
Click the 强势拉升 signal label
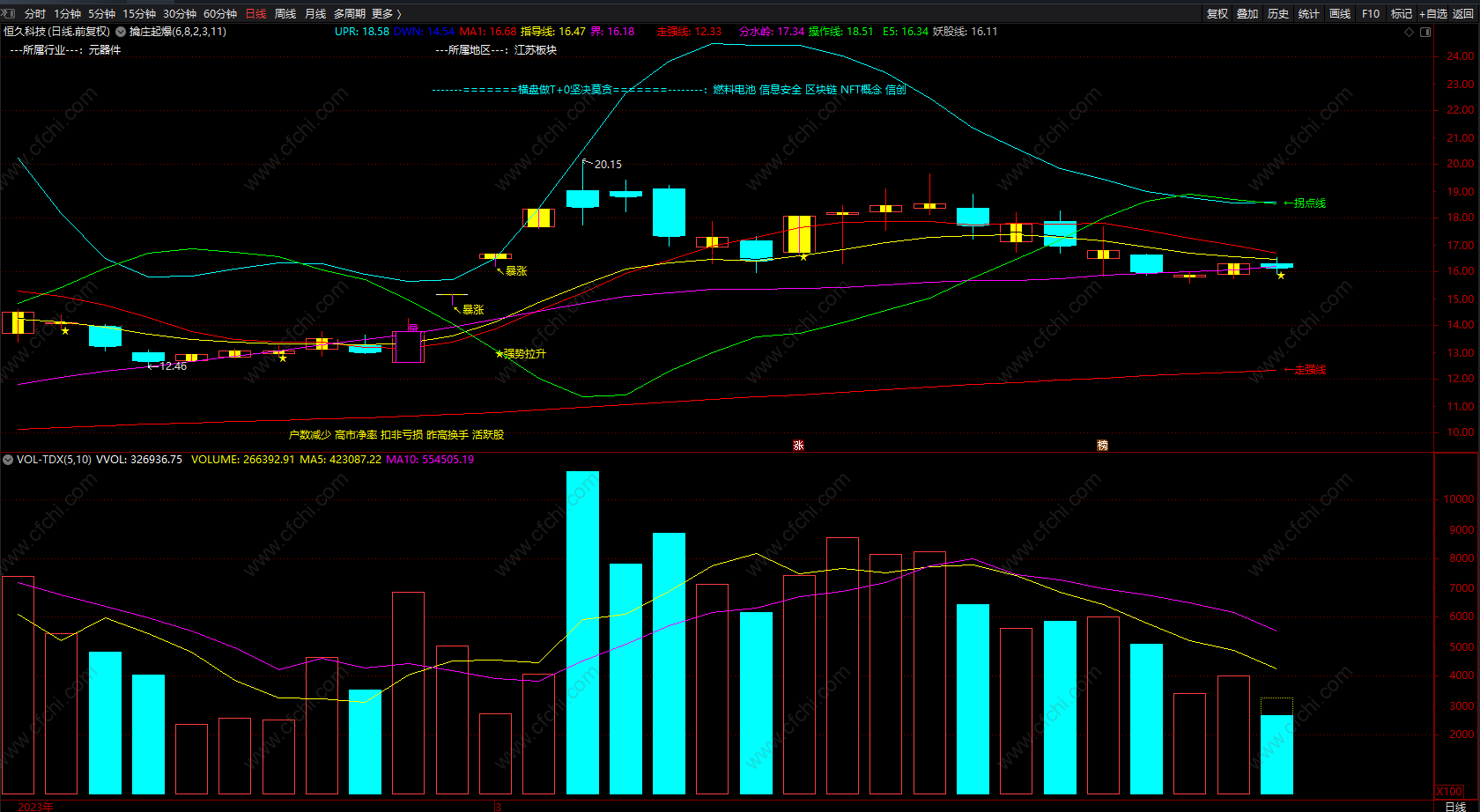(525, 354)
